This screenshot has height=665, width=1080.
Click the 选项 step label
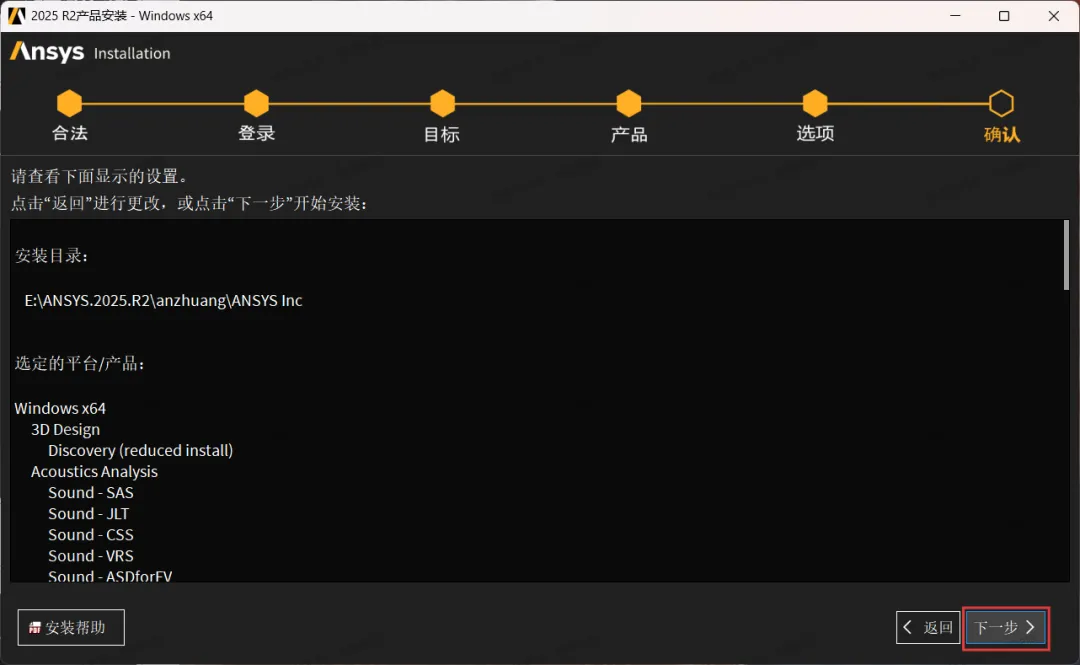815,133
